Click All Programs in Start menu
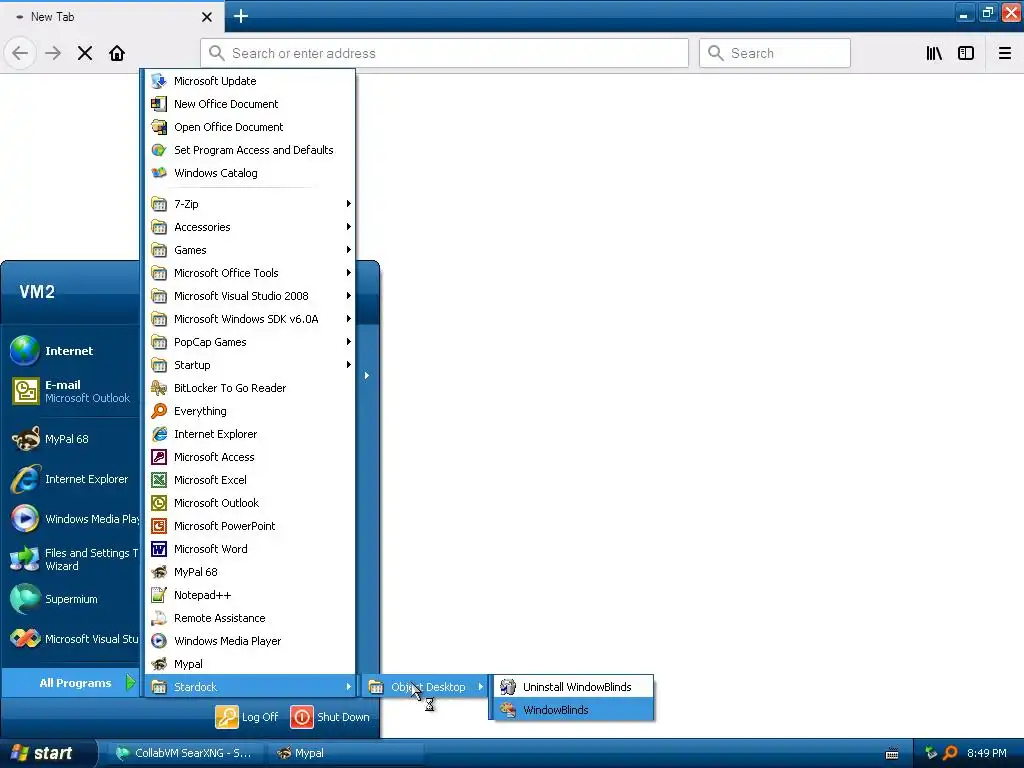This screenshot has height=768, width=1024. 71,683
